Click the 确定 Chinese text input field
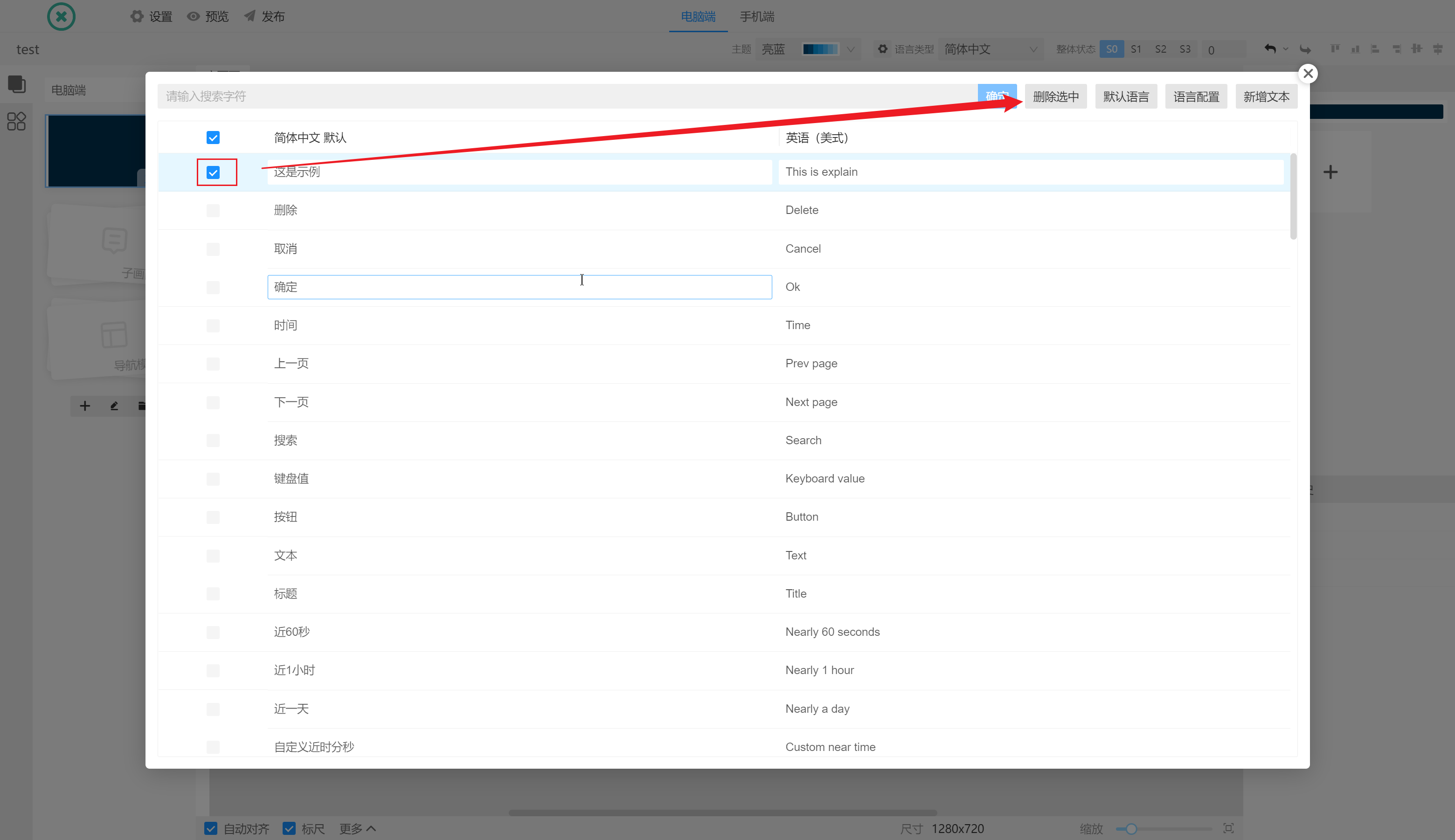The image size is (1455, 840). [520, 287]
